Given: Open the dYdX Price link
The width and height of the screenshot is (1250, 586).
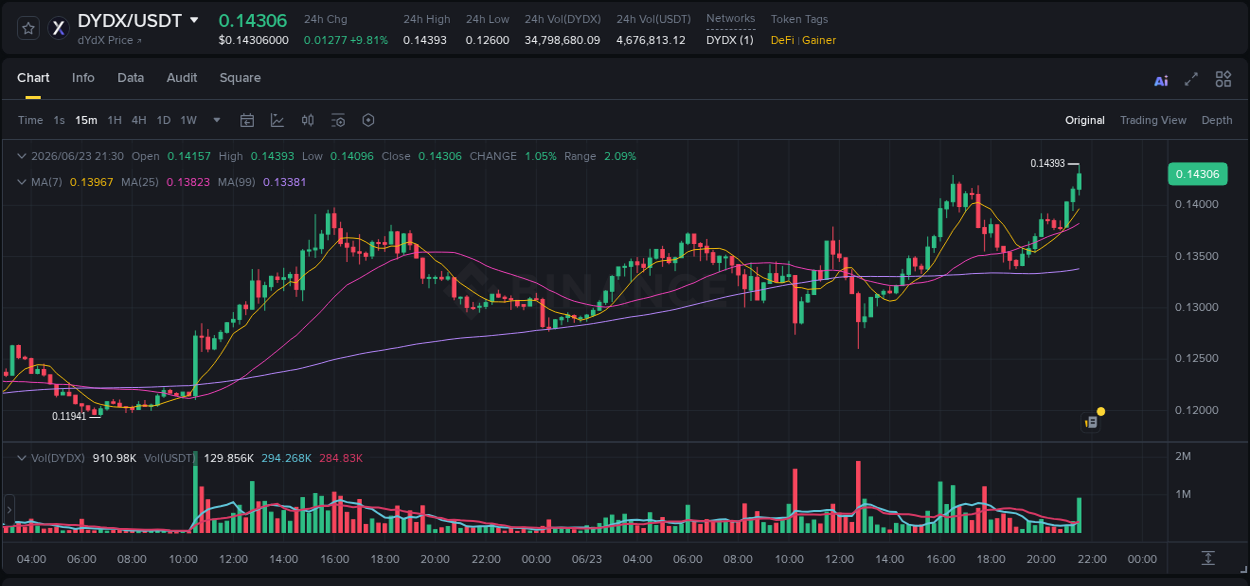Looking at the screenshot, I should (x=109, y=40).
